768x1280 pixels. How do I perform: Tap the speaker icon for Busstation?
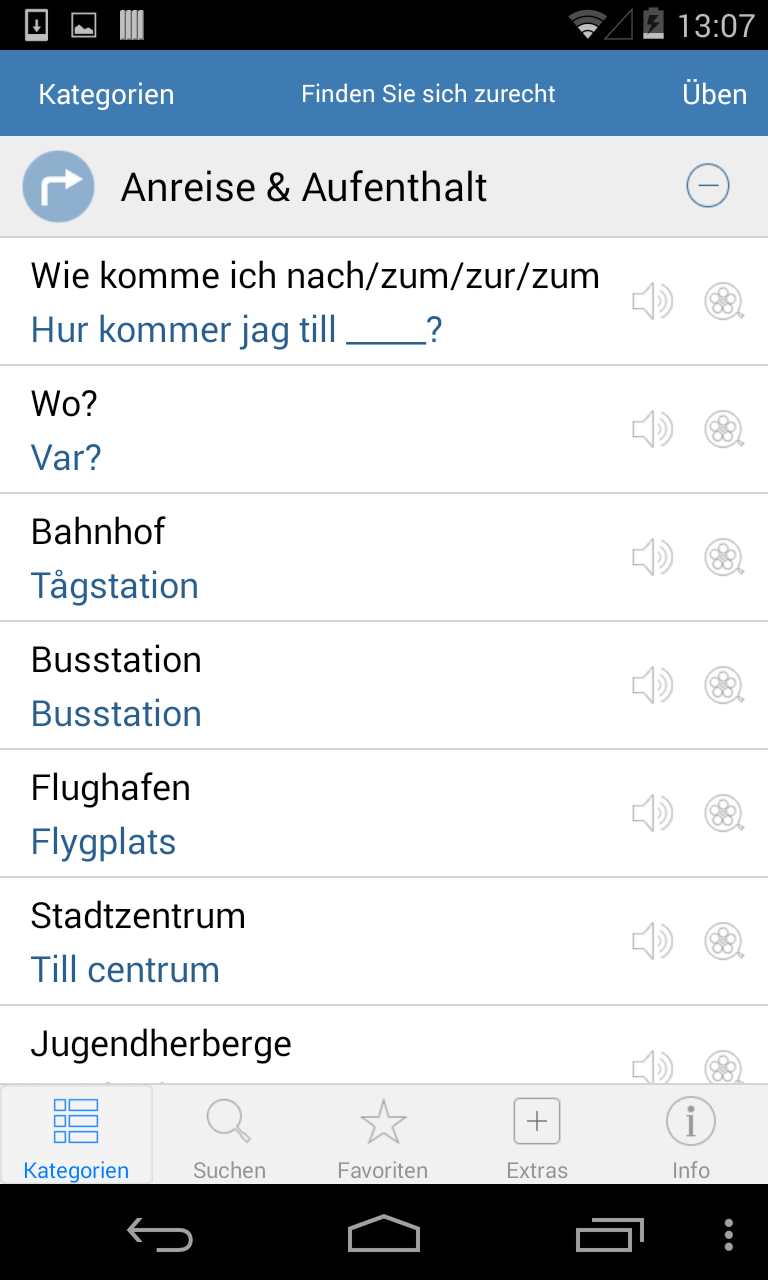(x=652, y=685)
